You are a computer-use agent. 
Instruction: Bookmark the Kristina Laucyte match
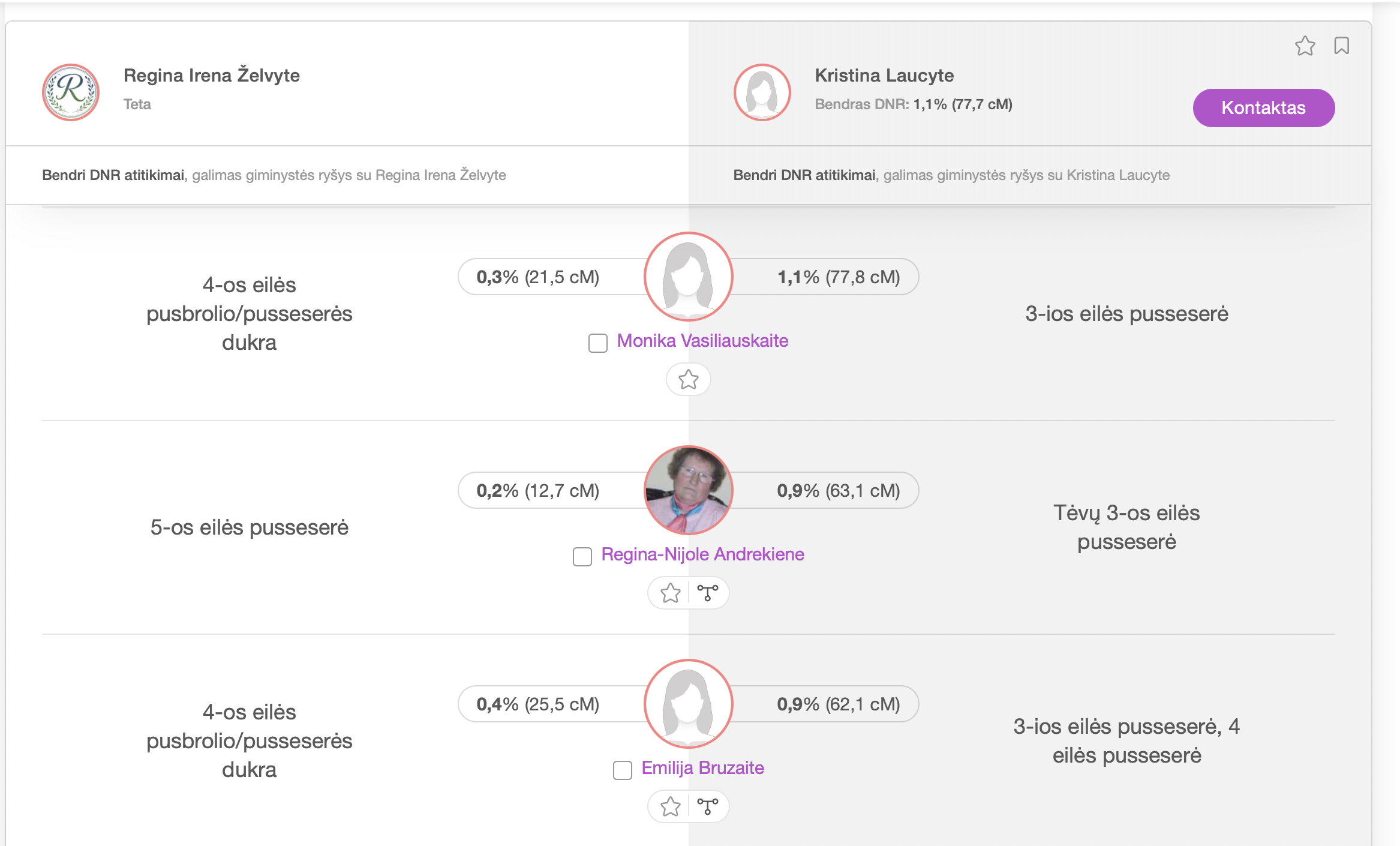1341,46
